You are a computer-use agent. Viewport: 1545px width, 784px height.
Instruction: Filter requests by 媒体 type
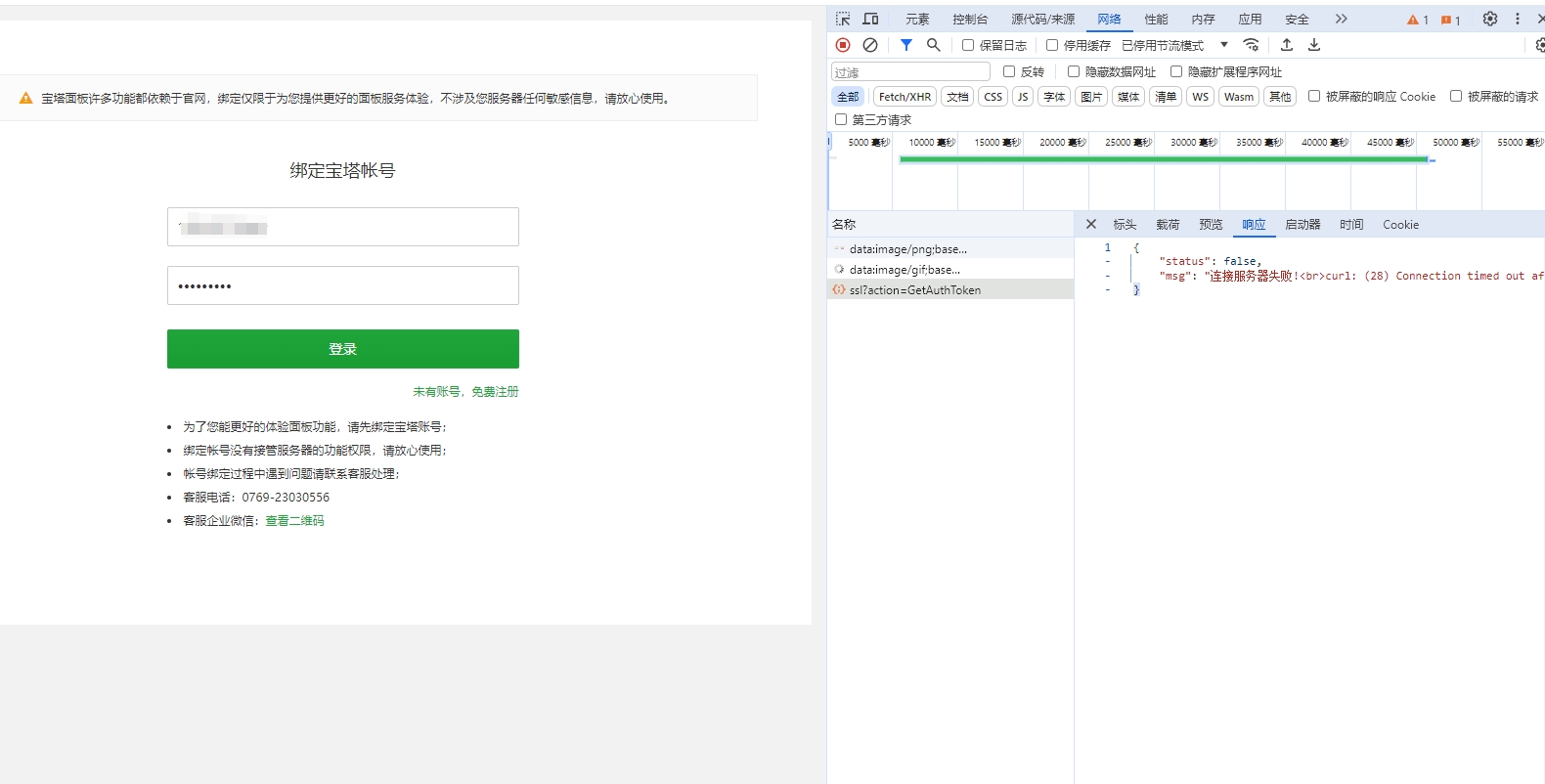click(1128, 96)
